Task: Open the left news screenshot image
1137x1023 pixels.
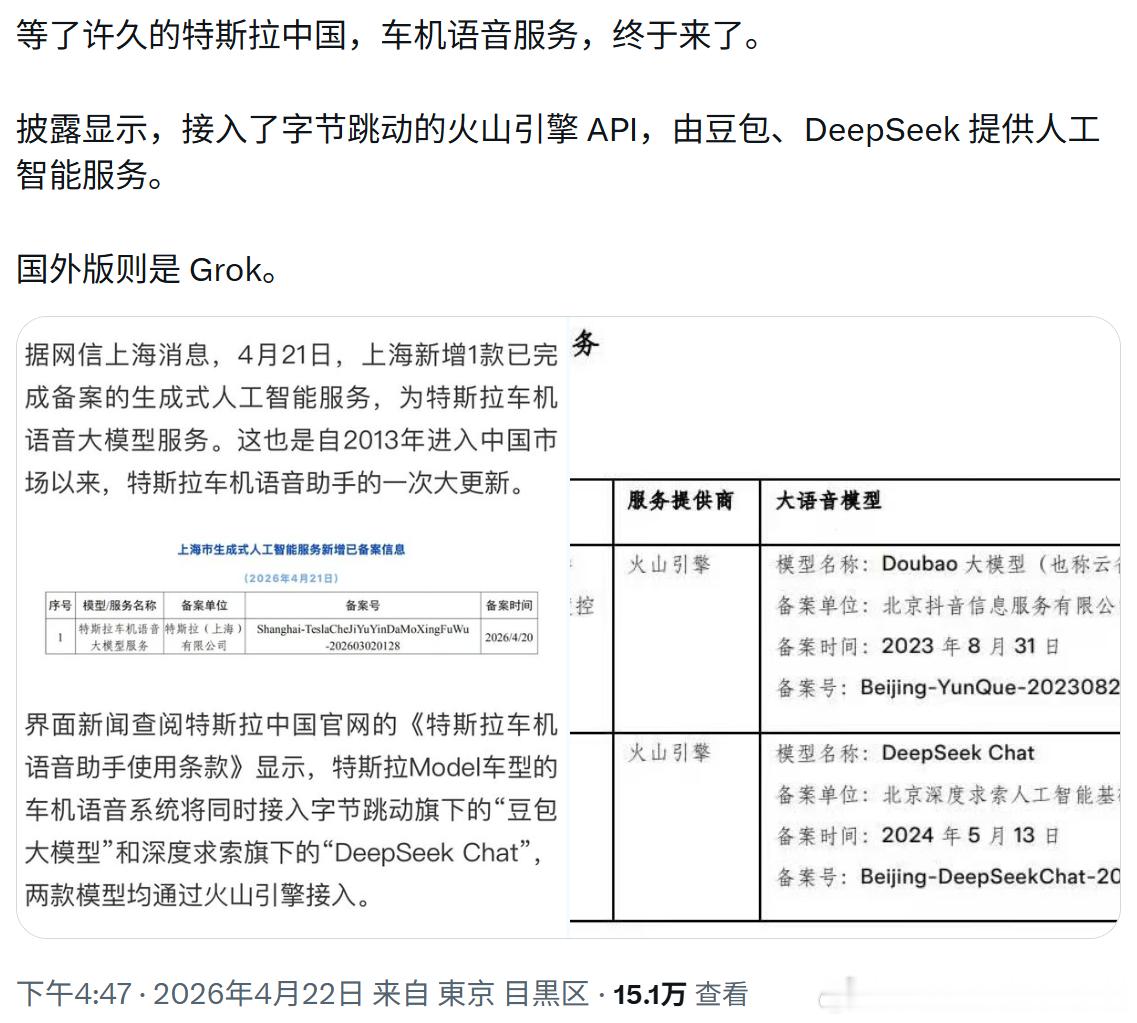Action: [x=293, y=627]
